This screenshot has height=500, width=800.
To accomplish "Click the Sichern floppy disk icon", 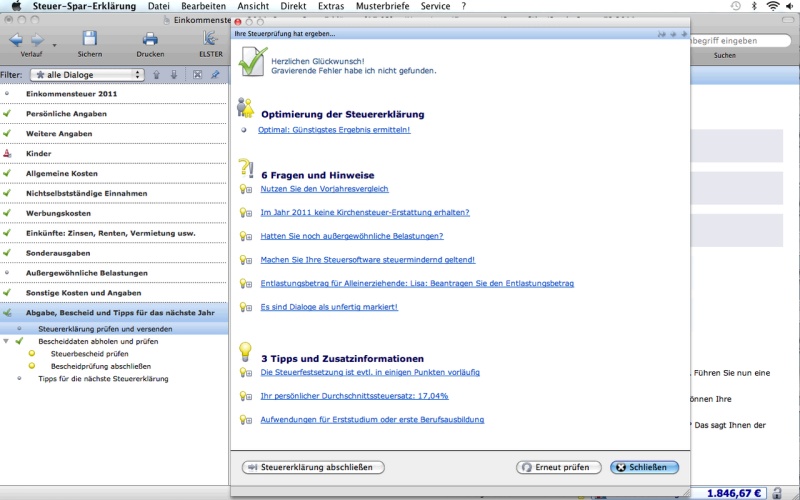I will pyautogui.click(x=90, y=39).
